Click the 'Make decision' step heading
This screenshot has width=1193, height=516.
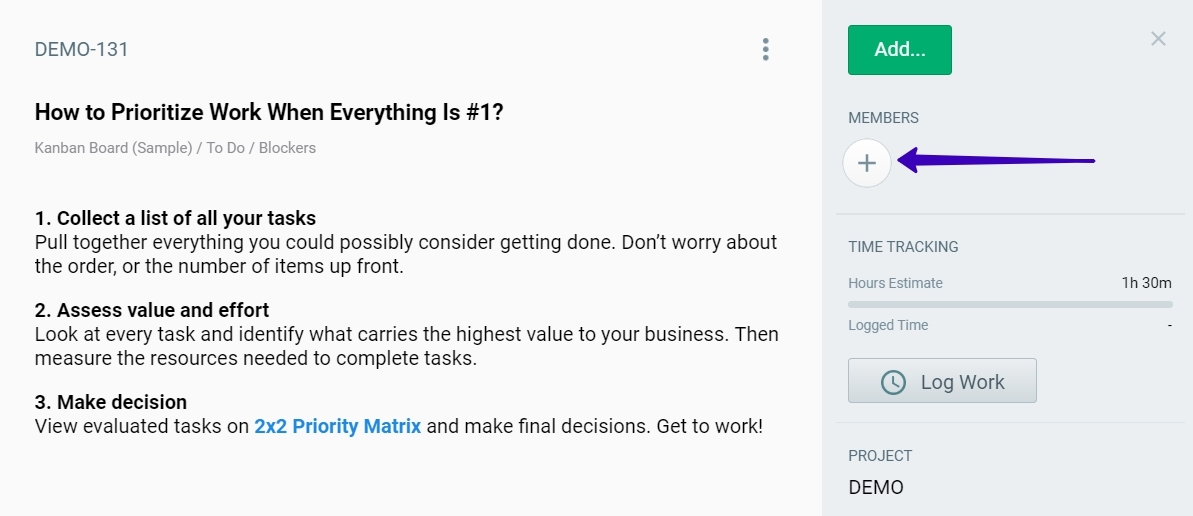111,402
